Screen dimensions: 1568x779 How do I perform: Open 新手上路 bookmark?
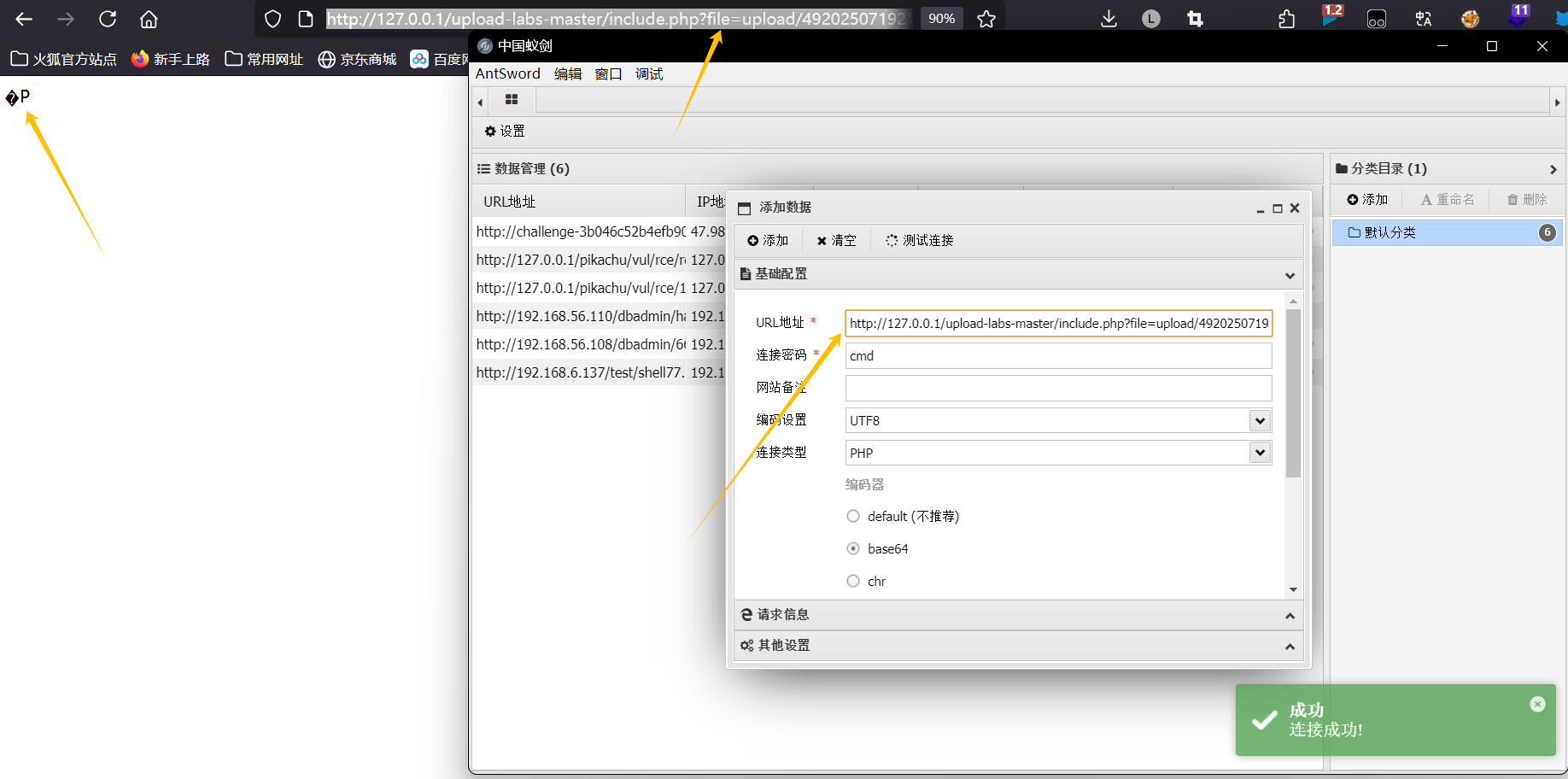pos(171,59)
